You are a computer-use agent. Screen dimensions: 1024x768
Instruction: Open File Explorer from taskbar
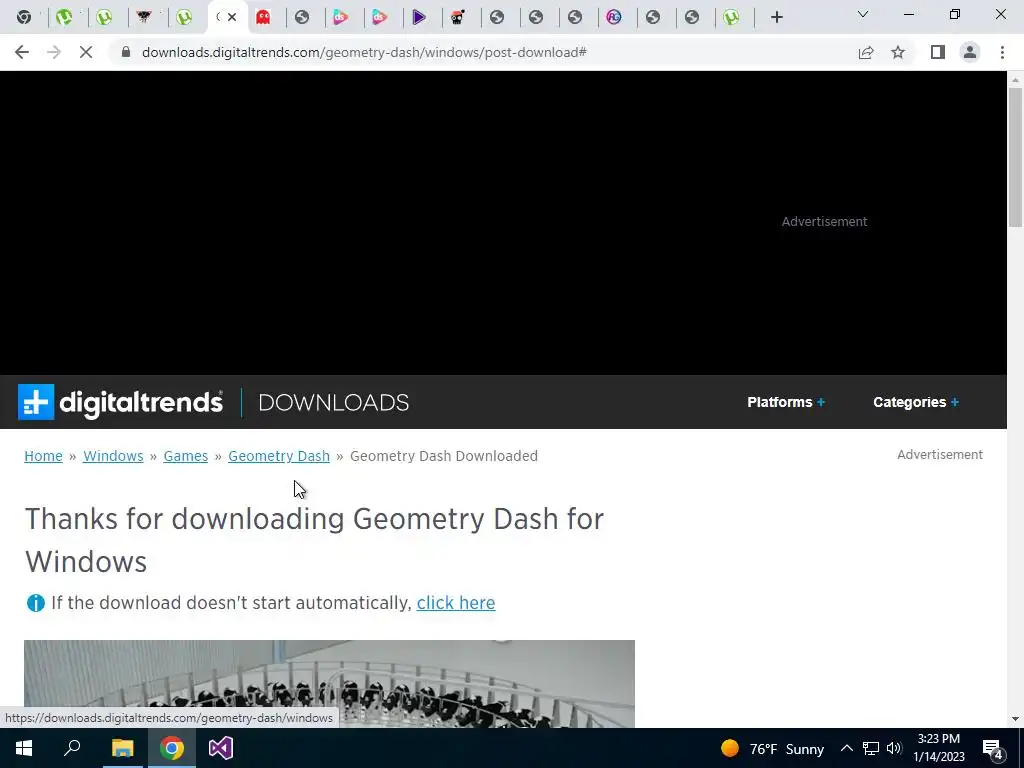pos(122,748)
